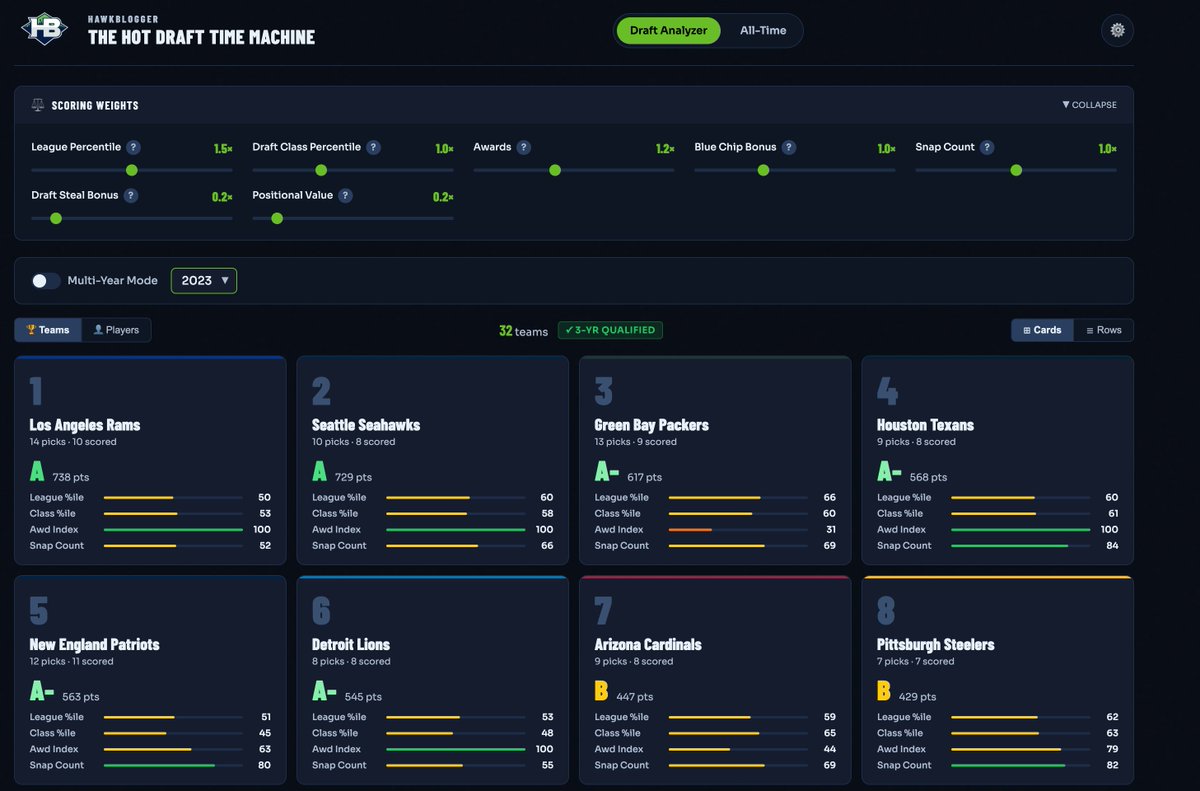Click Packers Awd Index value 31
Screen dimensions: 1200x791
829,530
